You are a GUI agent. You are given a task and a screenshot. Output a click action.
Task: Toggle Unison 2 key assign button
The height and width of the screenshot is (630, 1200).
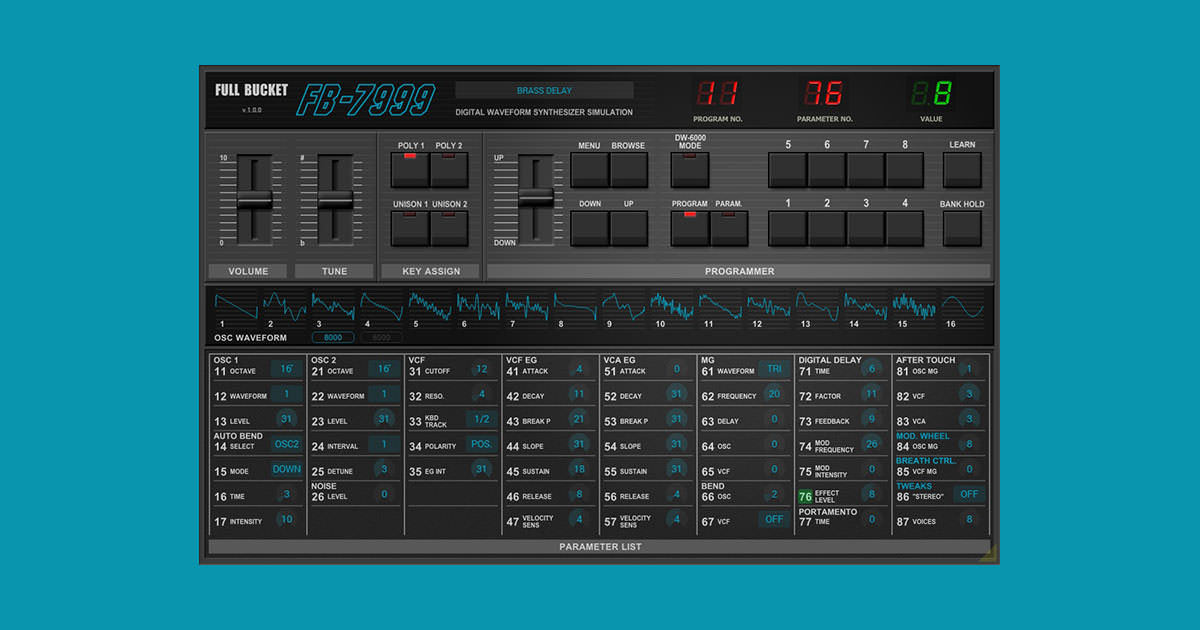click(449, 228)
